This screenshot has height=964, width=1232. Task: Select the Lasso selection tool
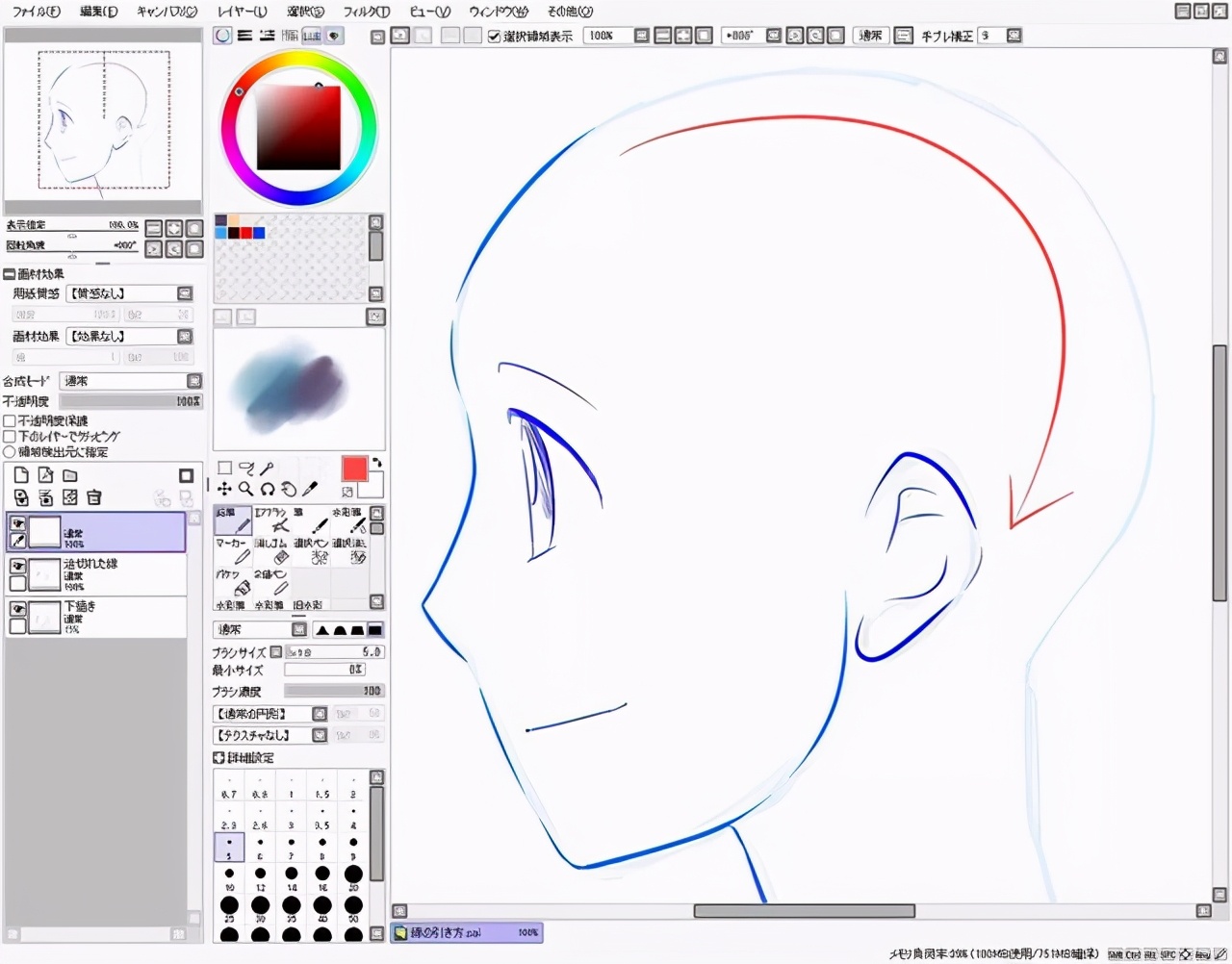point(245,468)
